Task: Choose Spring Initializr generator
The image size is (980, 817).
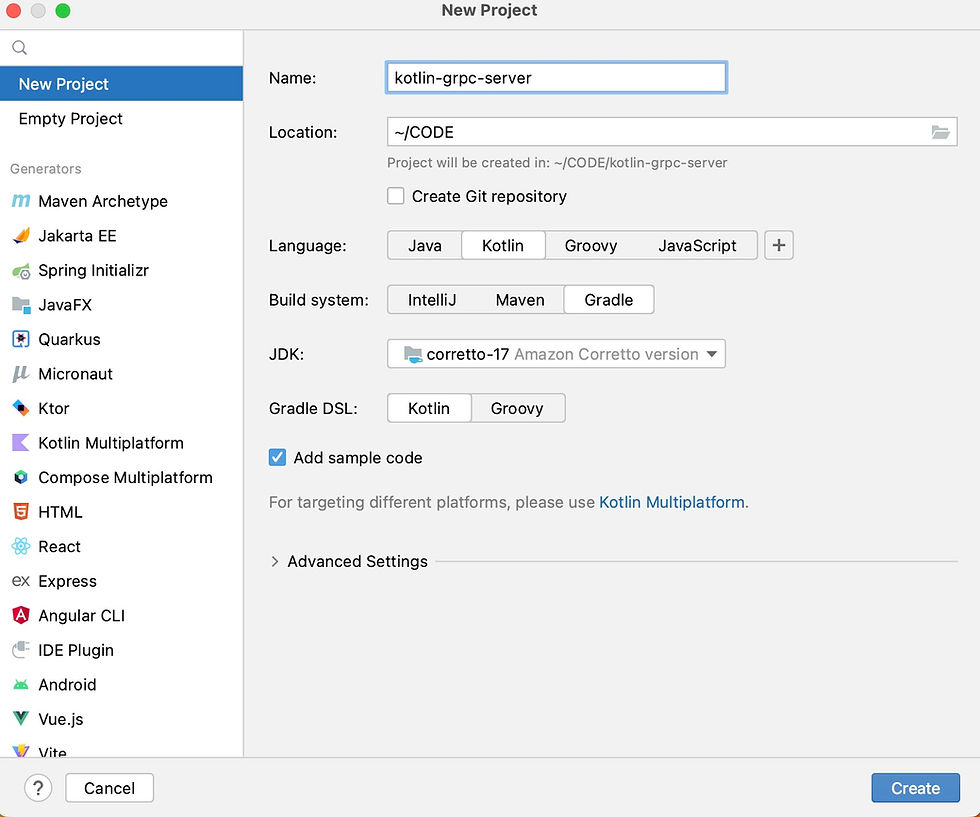Action: coord(121,271)
